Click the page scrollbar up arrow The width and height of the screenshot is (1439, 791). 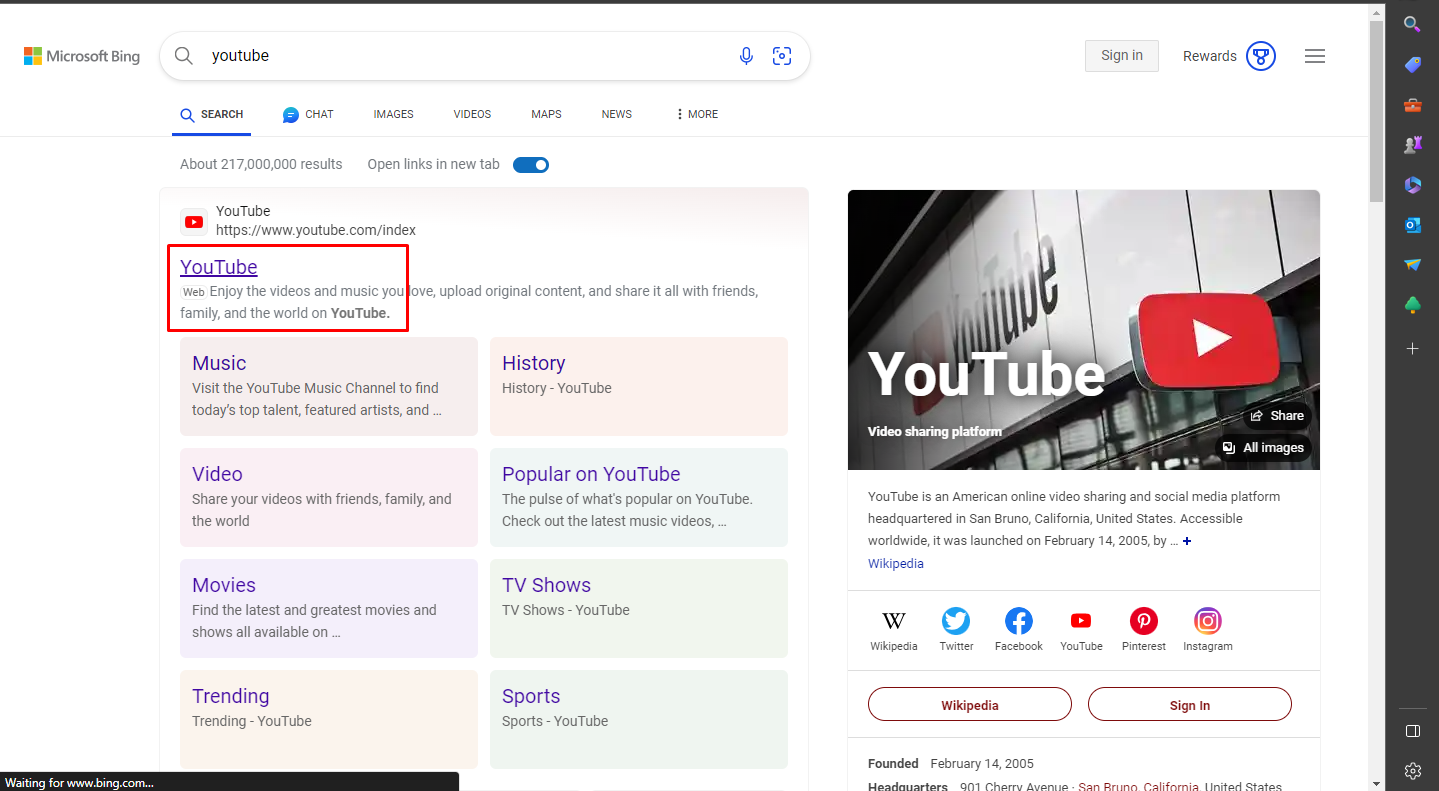click(x=1377, y=12)
